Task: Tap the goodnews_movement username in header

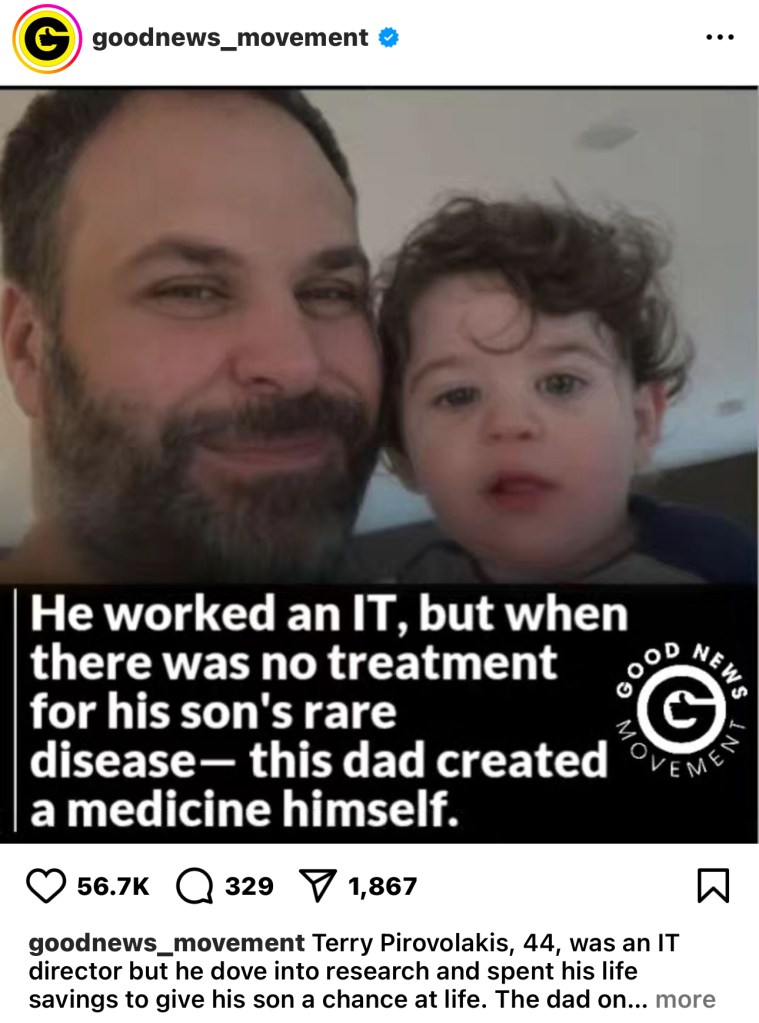Action: point(230,38)
